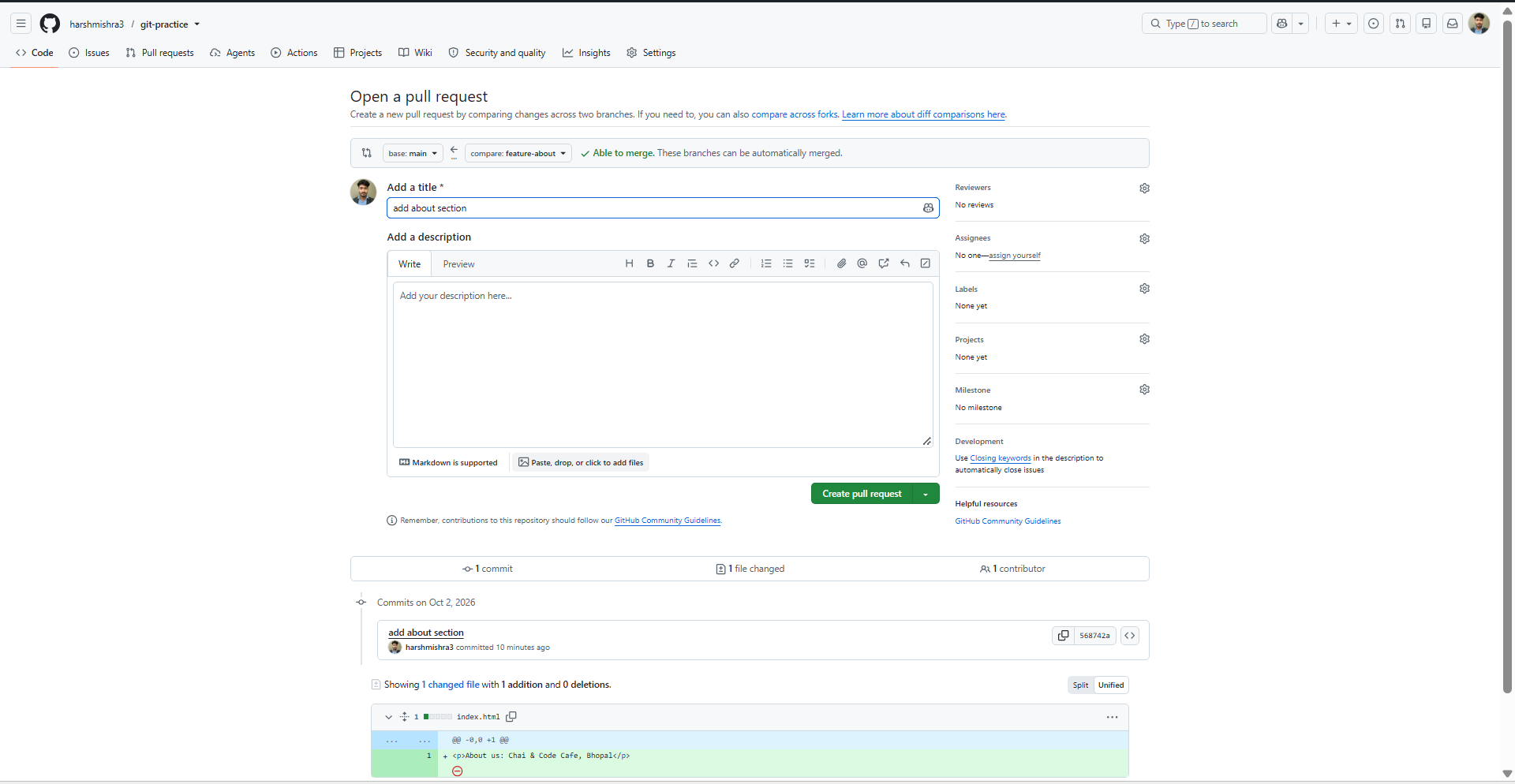Open compare across forks link
Viewport: 1515px width, 784px height.
point(794,114)
